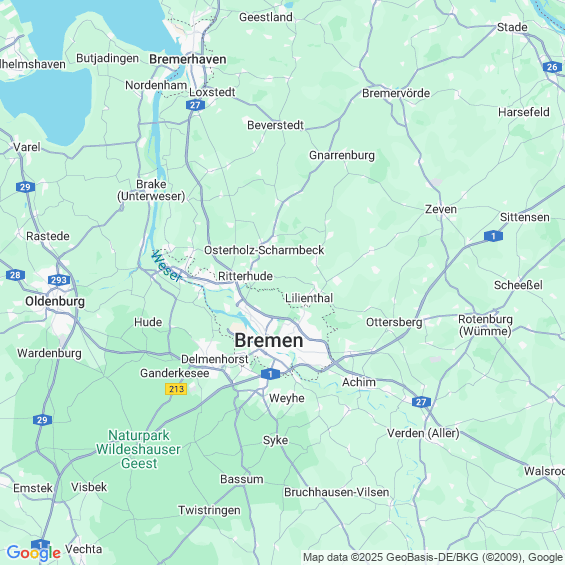
Task: Select the Rotenburg (Wümme) town label
Action: click(485, 325)
